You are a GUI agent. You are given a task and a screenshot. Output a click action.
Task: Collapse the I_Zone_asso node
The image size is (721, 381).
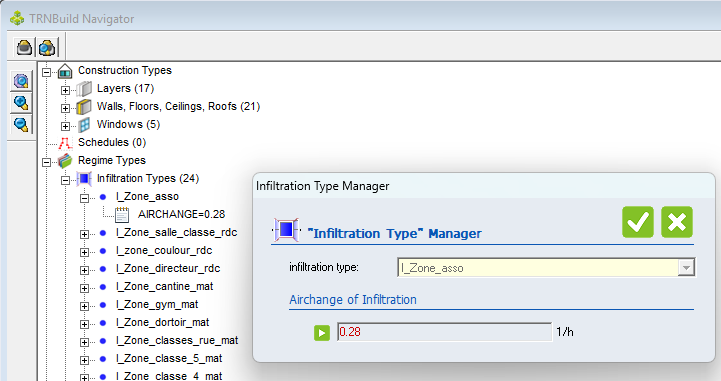tap(84, 198)
